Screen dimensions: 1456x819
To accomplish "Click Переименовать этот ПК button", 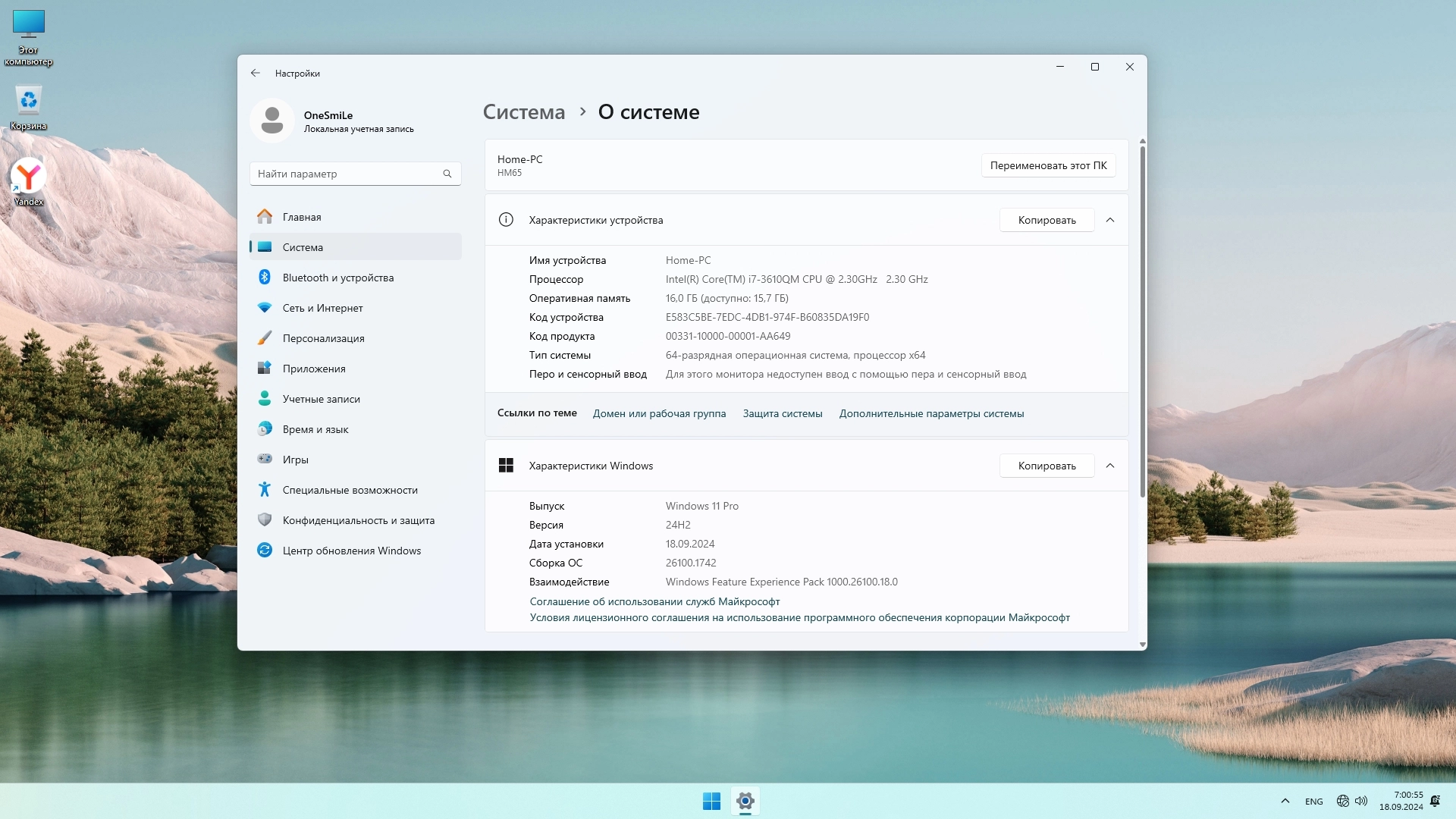I will click(x=1048, y=165).
